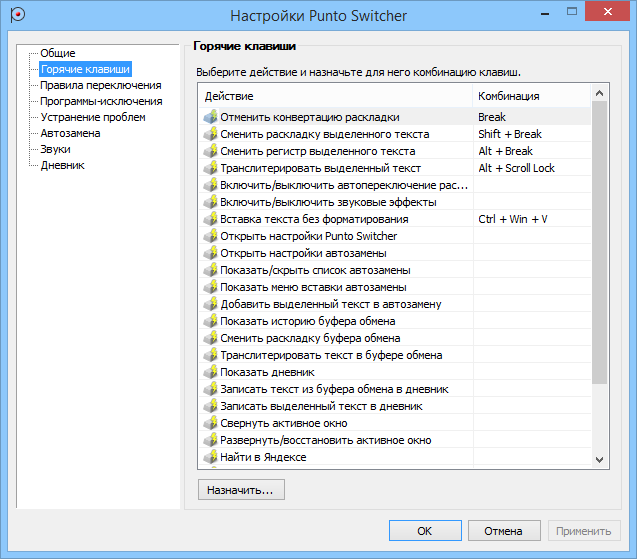Click icon beside 'Показать дневник'
The height and width of the screenshot is (559, 637).
pos(210,372)
